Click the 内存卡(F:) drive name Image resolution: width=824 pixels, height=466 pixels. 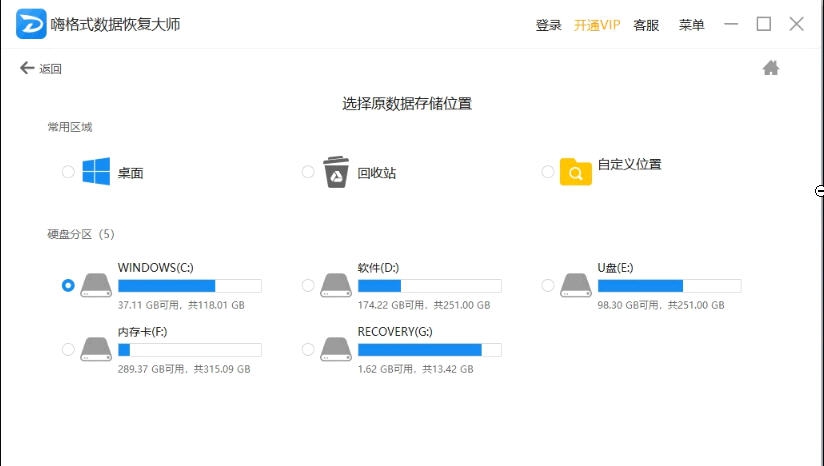click(x=142, y=332)
